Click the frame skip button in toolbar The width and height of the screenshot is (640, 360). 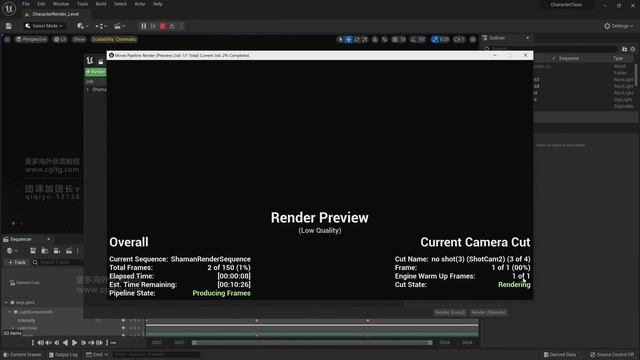pyautogui.click(x=153, y=26)
